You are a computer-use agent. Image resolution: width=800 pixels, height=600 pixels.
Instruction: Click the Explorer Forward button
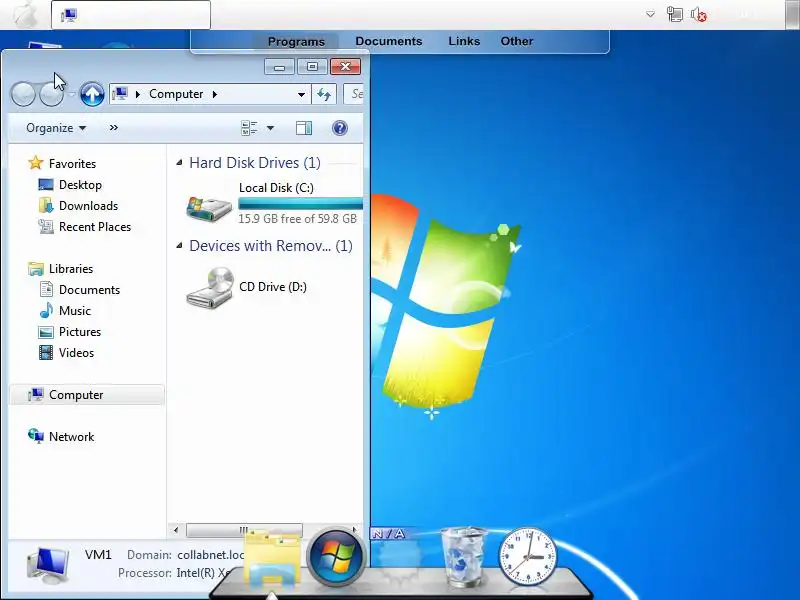click(52, 94)
